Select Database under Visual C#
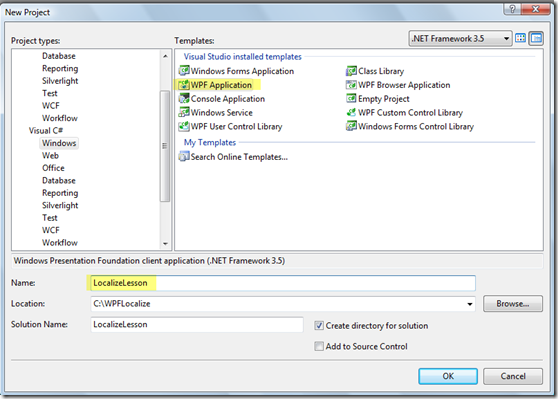Screen dimensions: 558x399 click(59, 180)
